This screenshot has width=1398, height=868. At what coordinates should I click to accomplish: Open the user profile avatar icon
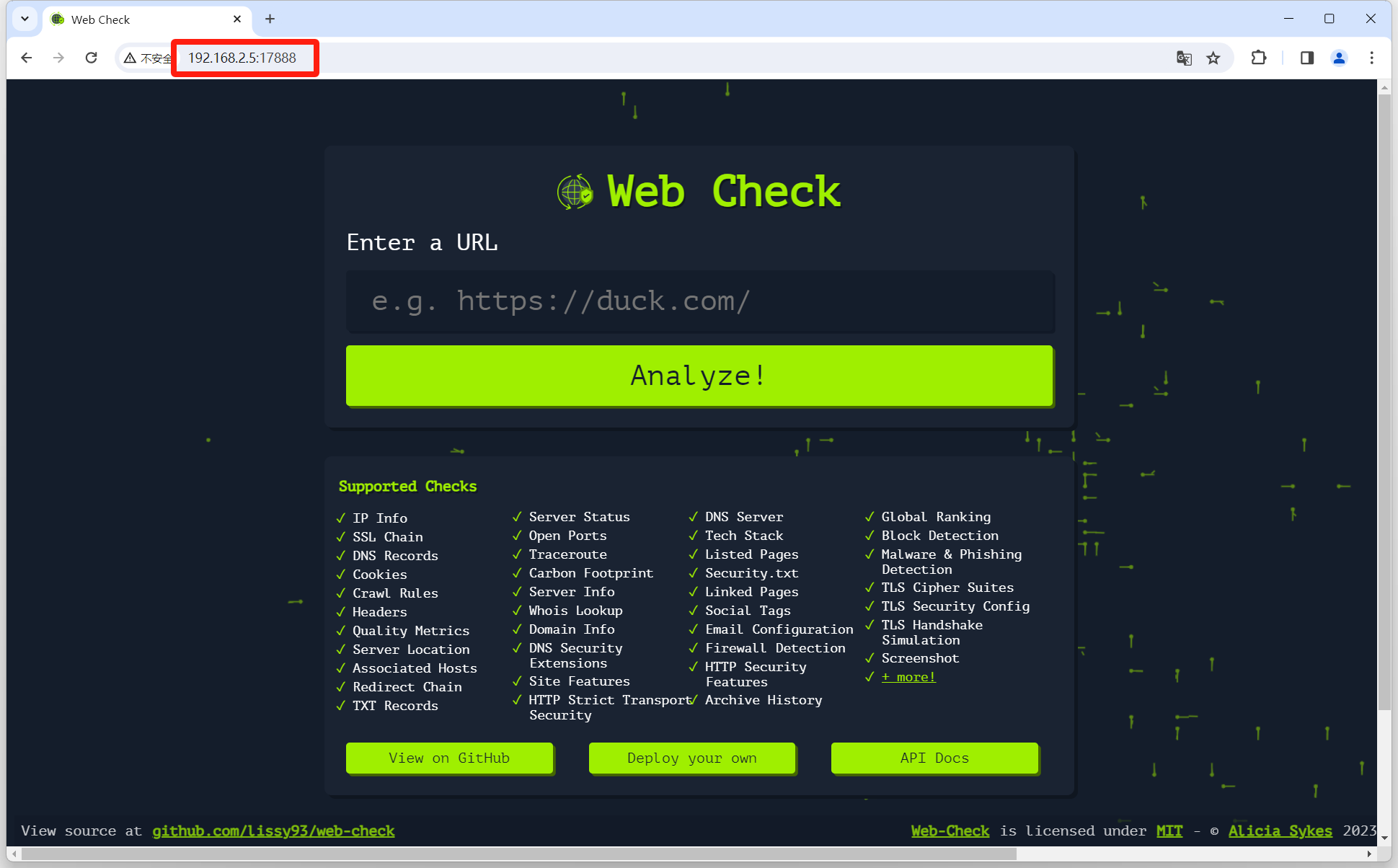(x=1339, y=58)
